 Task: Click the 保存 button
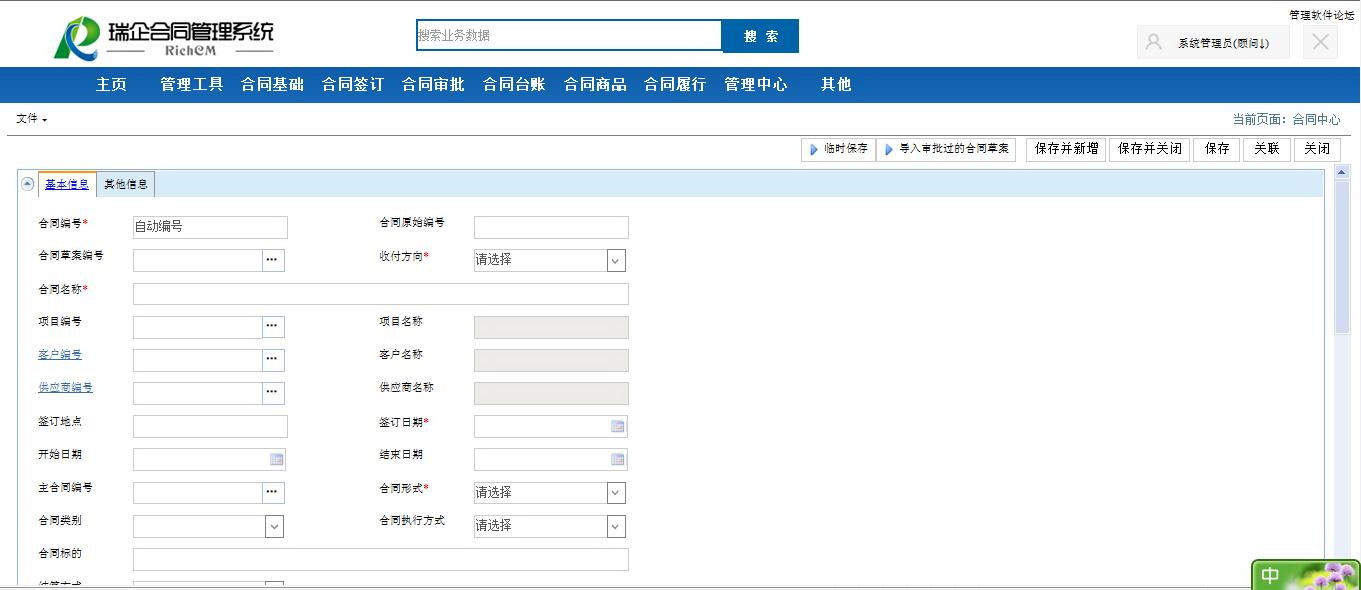pos(1217,149)
